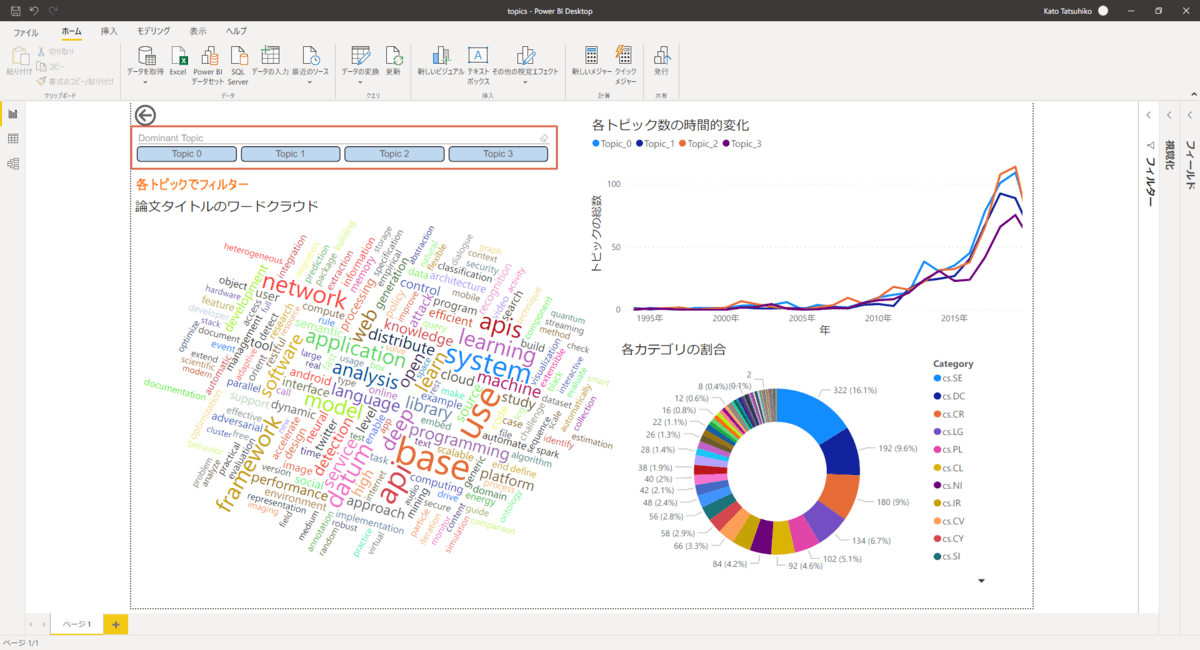Open the モデリング ribbon tab
1200x650 pixels.
tap(153, 32)
